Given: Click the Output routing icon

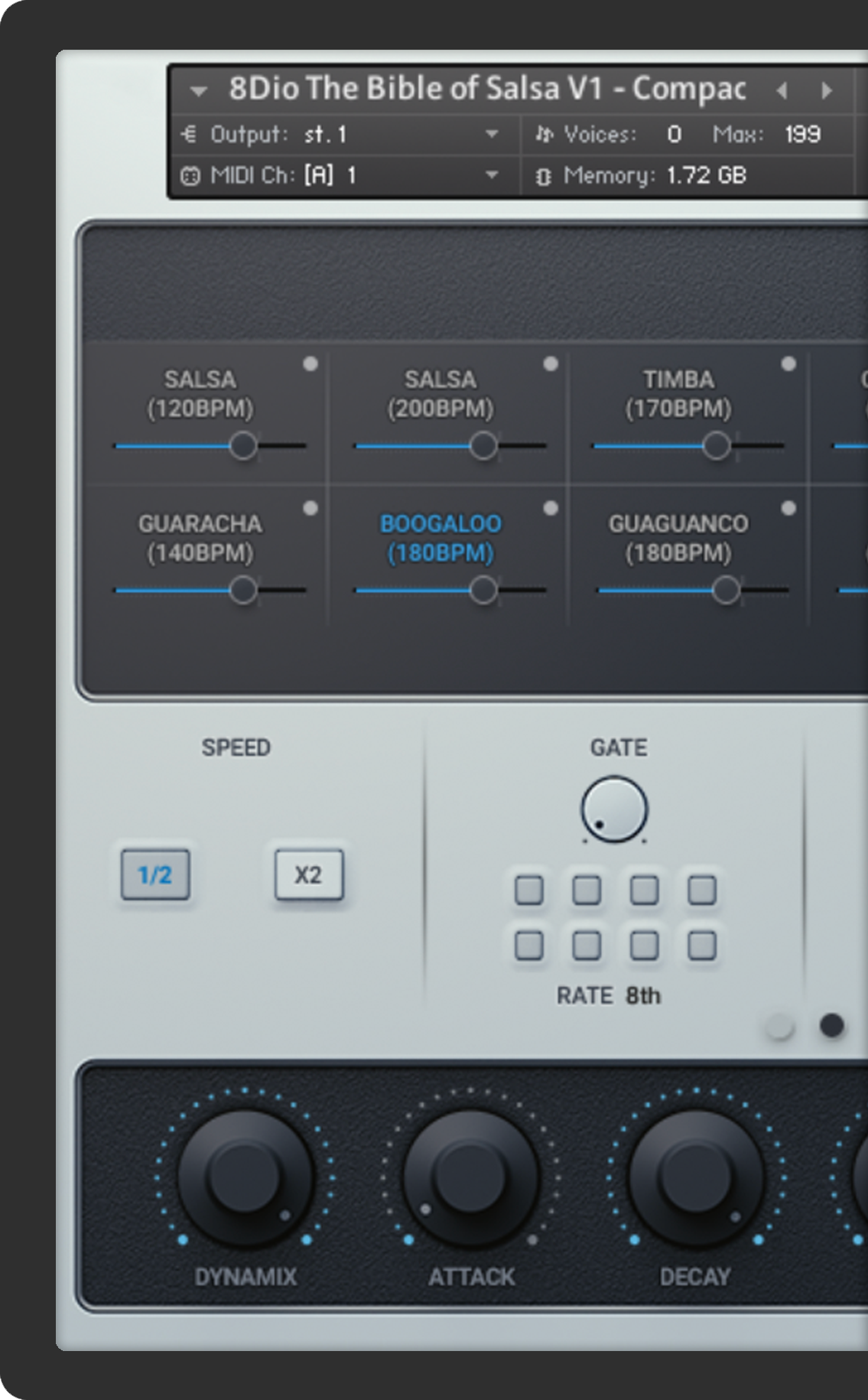Looking at the screenshot, I should pyautogui.click(x=189, y=135).
